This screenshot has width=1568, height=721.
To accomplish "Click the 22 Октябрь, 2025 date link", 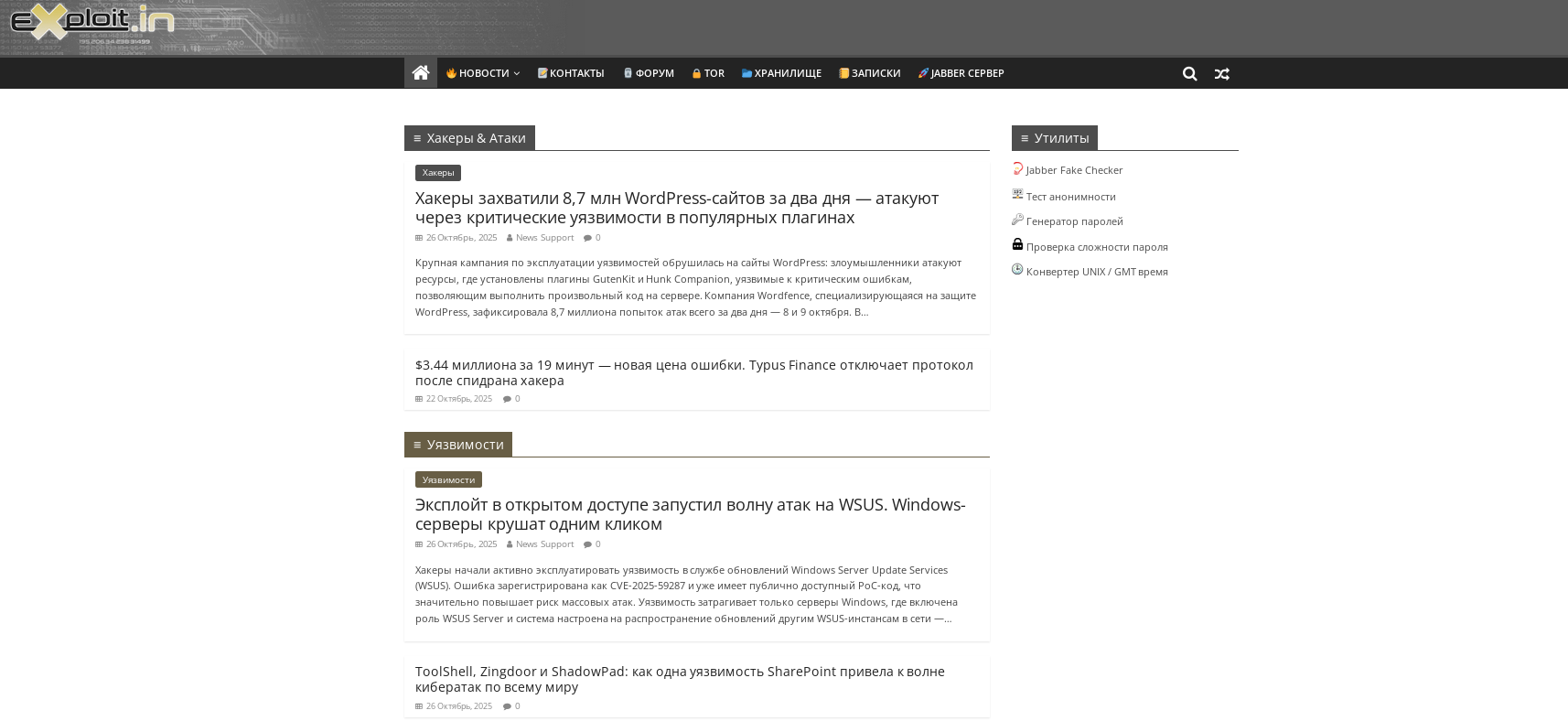I will pyautogui.click(x=458, y=399).
